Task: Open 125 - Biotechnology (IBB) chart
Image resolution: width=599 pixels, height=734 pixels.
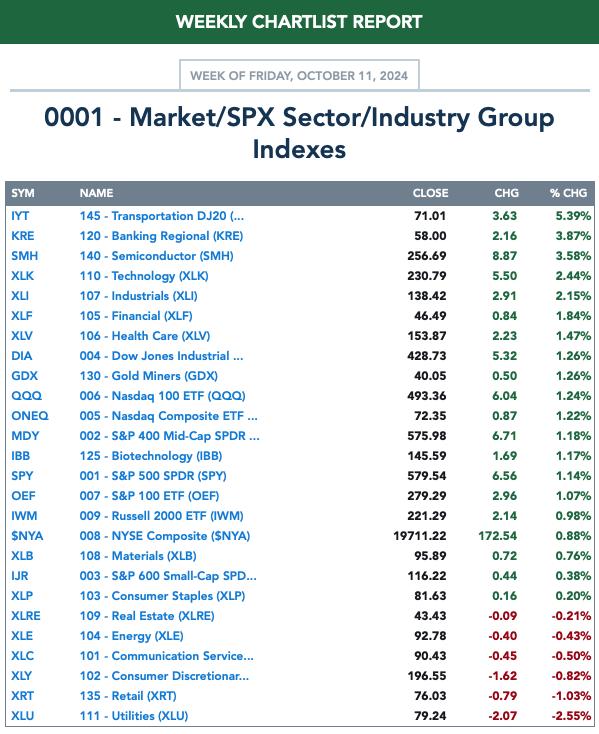Action: coord(151,456)
